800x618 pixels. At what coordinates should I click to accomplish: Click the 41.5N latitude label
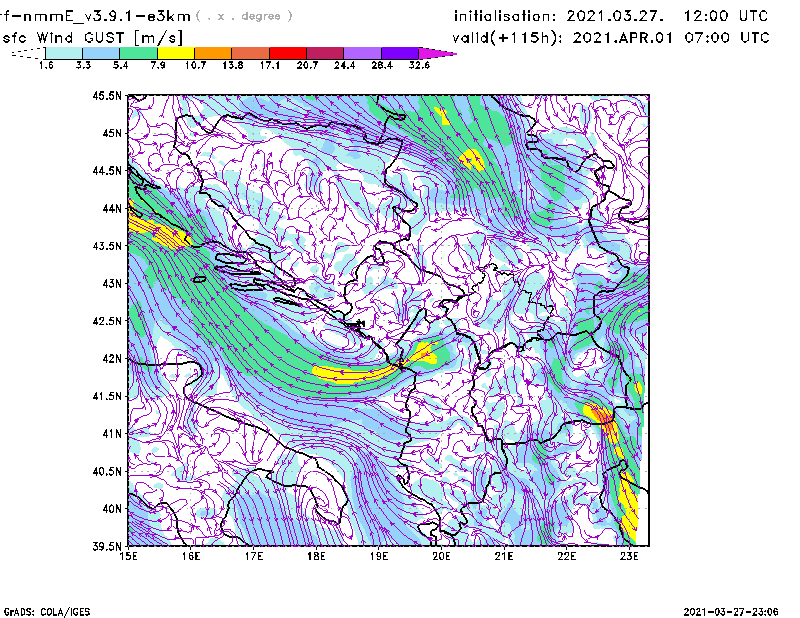pos(108,396)
